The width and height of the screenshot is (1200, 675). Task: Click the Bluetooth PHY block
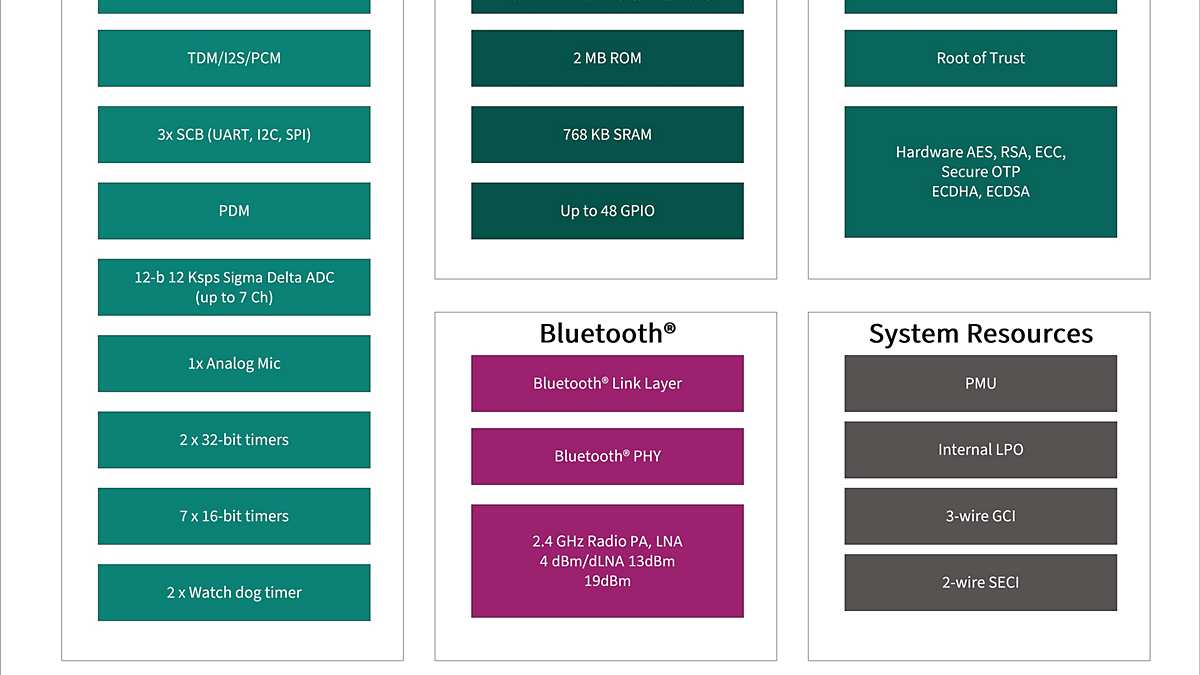607,456
